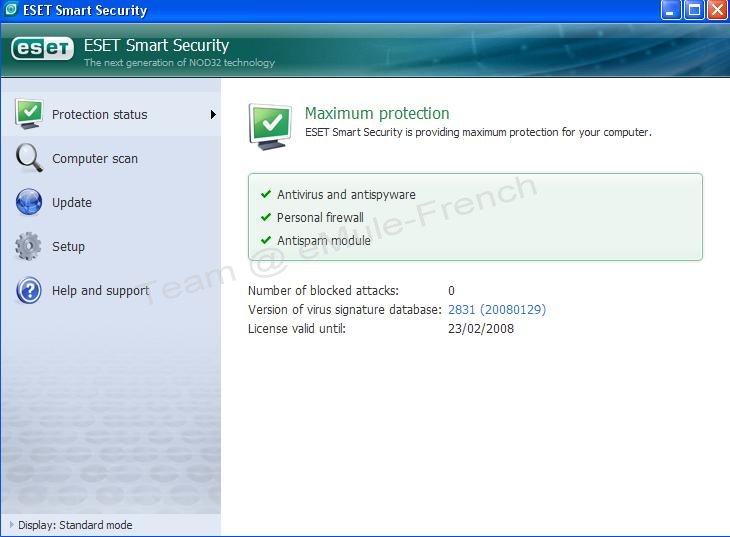Expand the Display: Standard mode triangle
Viewport: 730px width, 537px height.
(x=12, y=524)
